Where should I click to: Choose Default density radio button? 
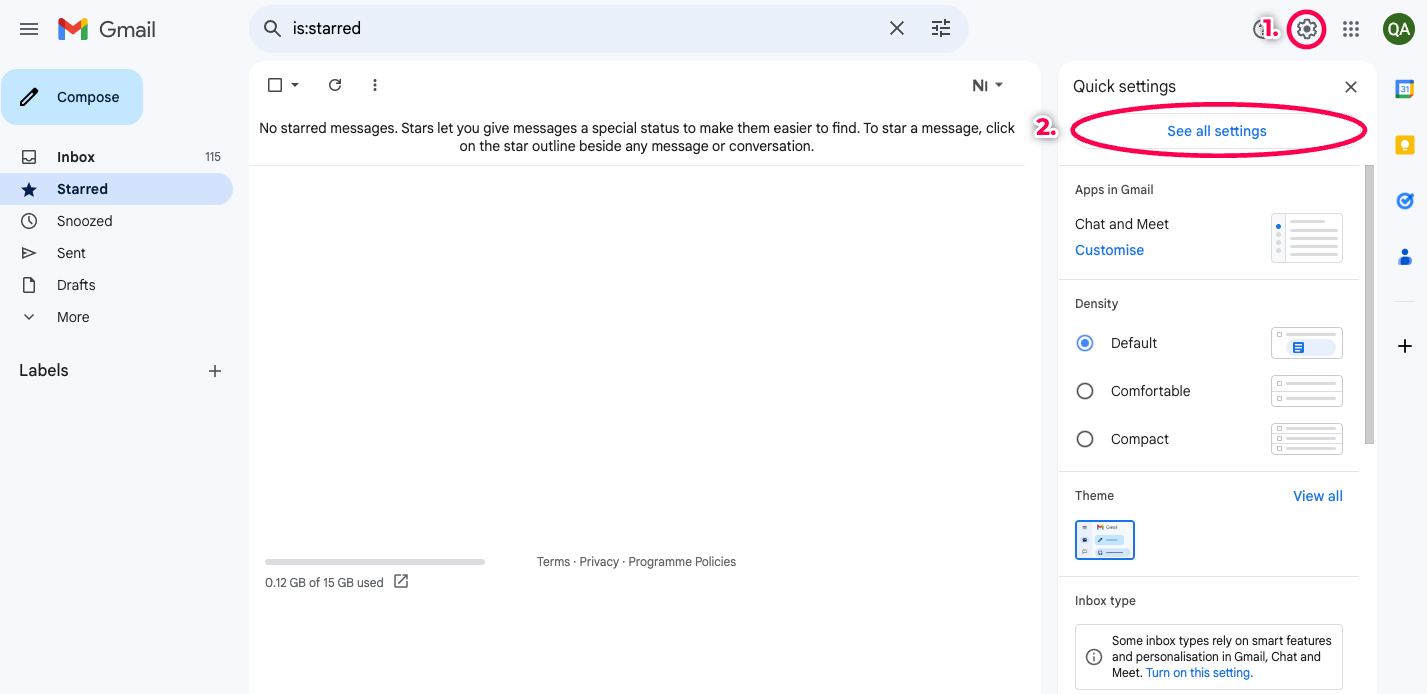click(x=1085, y=343)
